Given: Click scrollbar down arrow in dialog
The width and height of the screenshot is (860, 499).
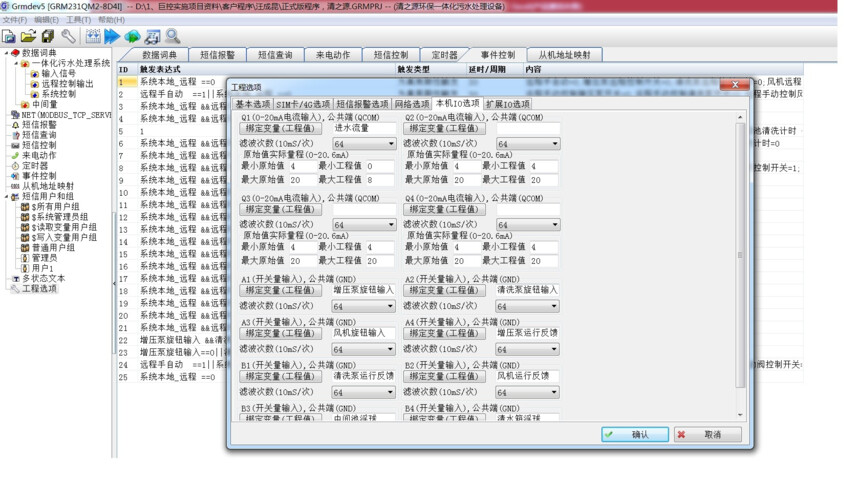Looking at the screenshot, I should coord(740,415).
